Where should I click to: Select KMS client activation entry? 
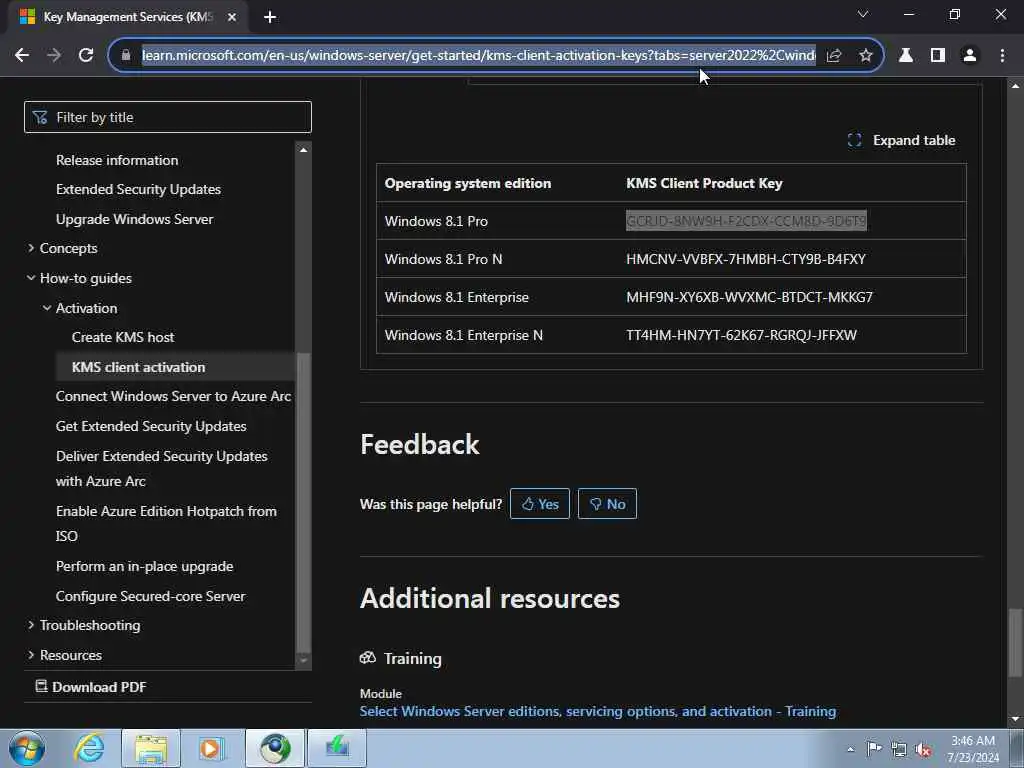click(138, 367)
